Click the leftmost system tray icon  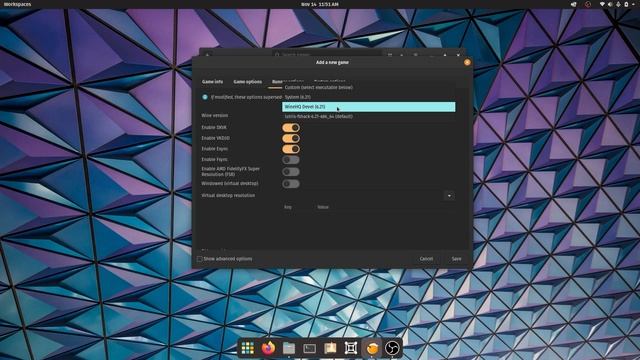[x=573, y=4]
